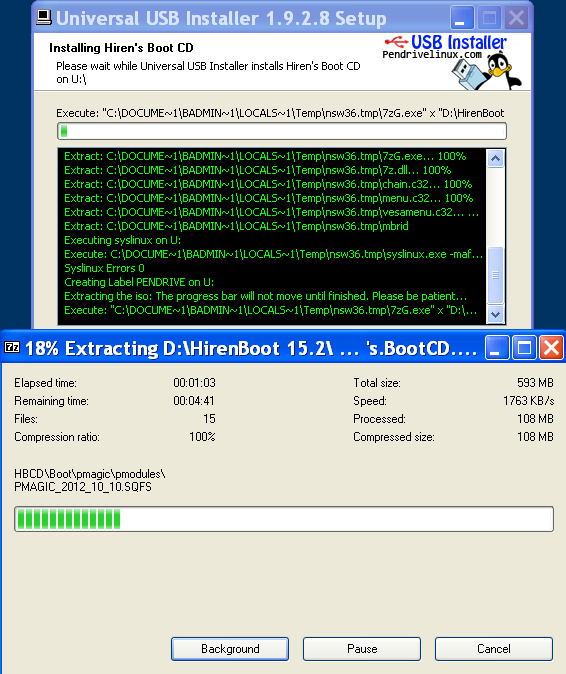Minimize the 7-Zip extracting window
The image size is (566, 674).
coord(497,347)
